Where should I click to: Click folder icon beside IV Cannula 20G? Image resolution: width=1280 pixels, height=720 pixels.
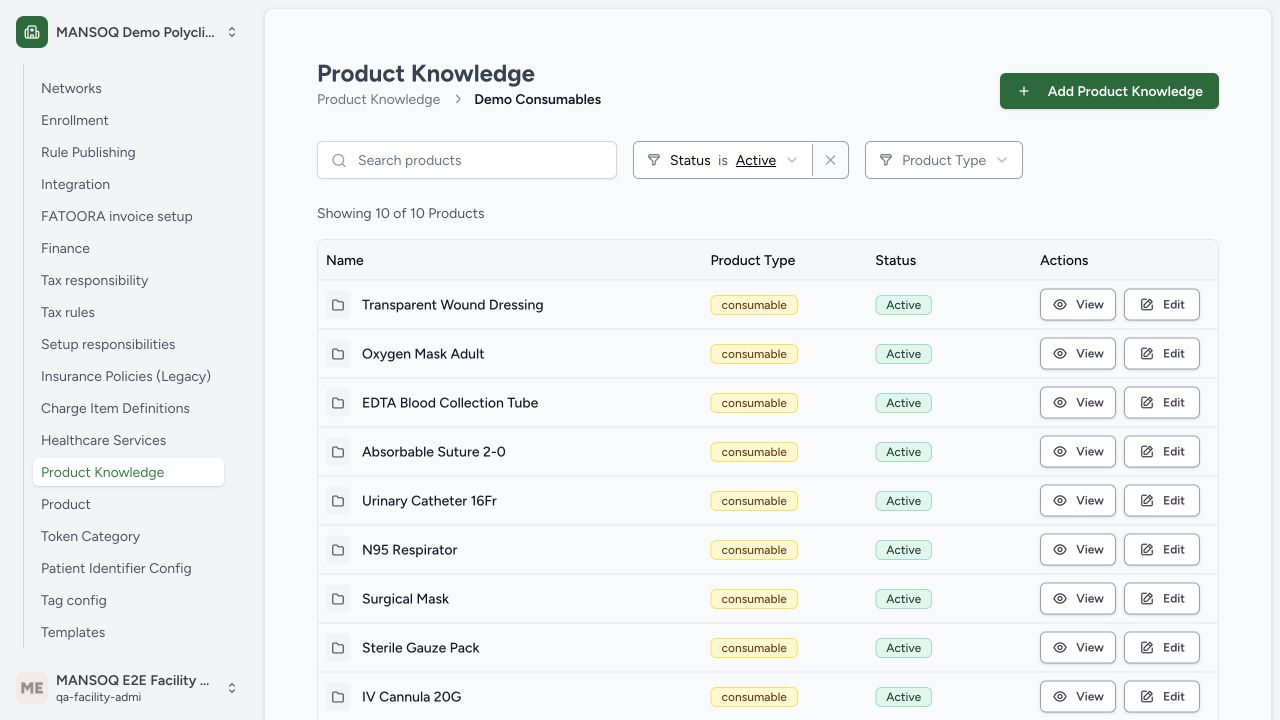coord(338,697)
